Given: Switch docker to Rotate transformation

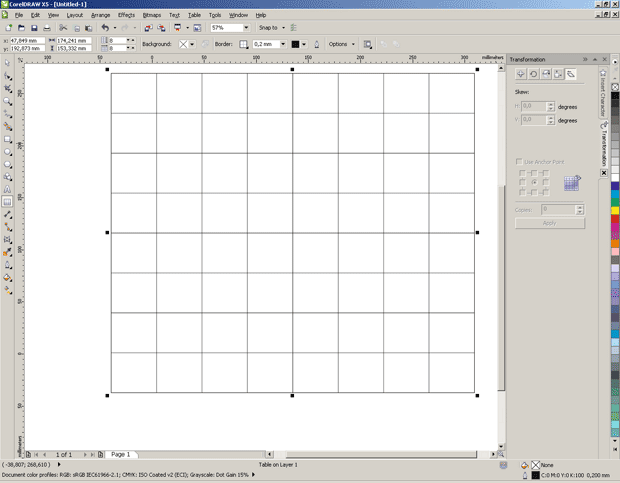Looking at the screenshot, I should point(533,74).
